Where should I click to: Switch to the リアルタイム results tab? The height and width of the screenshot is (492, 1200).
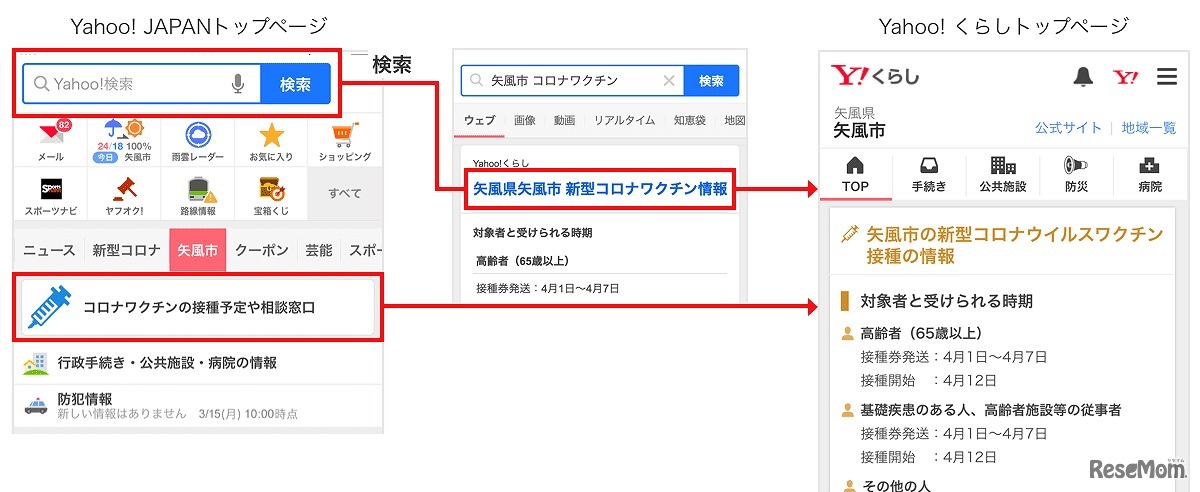coord(624,120)
